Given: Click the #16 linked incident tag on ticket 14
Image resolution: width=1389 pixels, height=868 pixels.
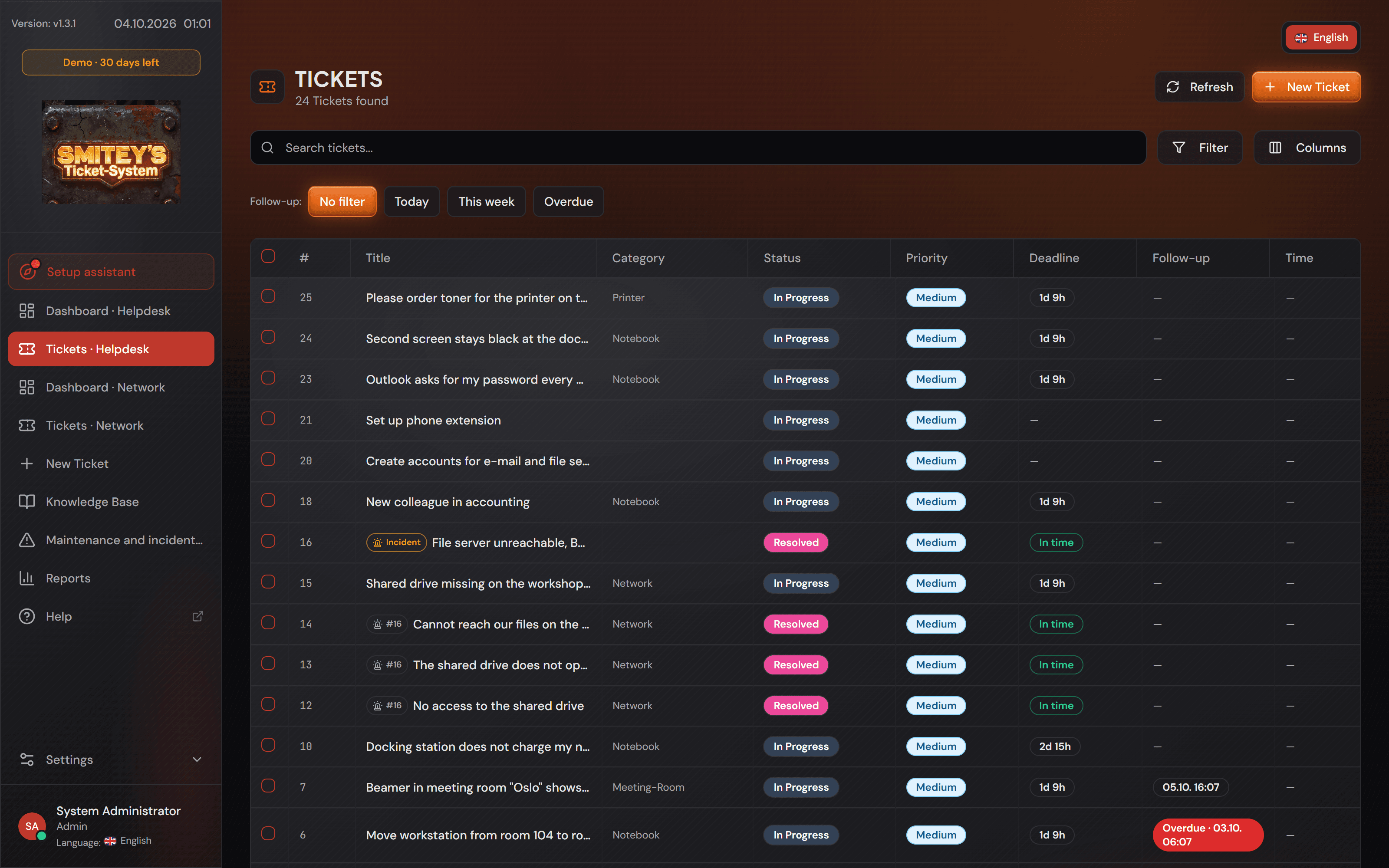Looking at the screenshot, I should click(x=387, y=624).
